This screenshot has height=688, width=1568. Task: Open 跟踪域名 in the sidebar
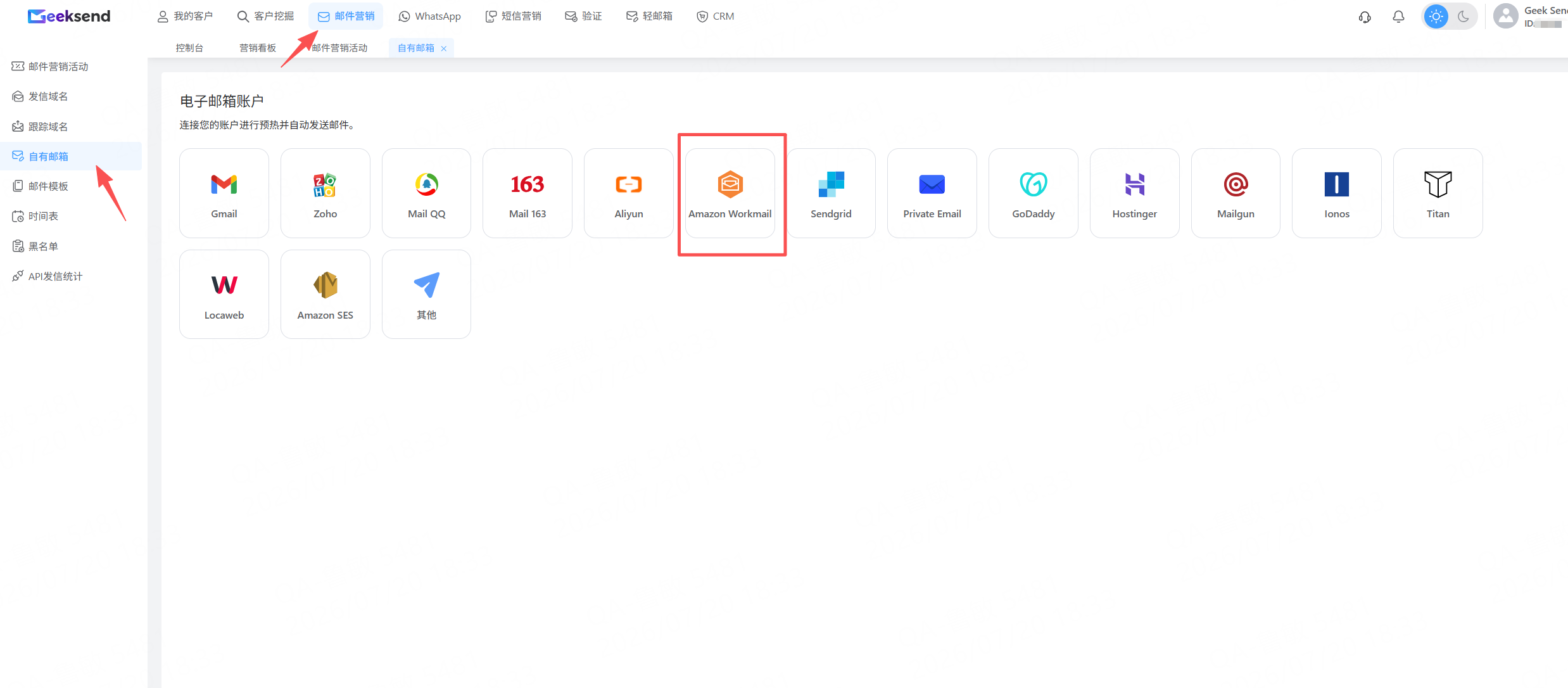(x=71, y=127)
